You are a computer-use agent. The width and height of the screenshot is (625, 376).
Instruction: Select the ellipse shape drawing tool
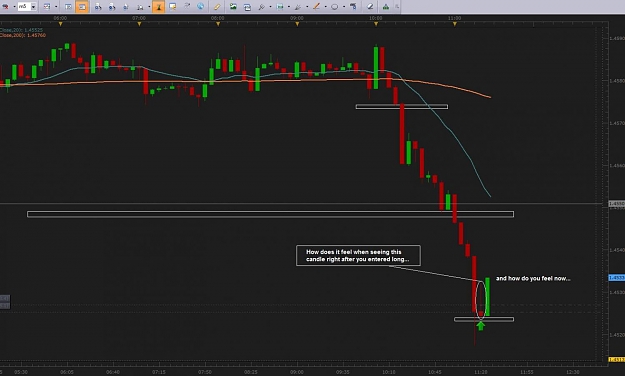coord(334,7)
